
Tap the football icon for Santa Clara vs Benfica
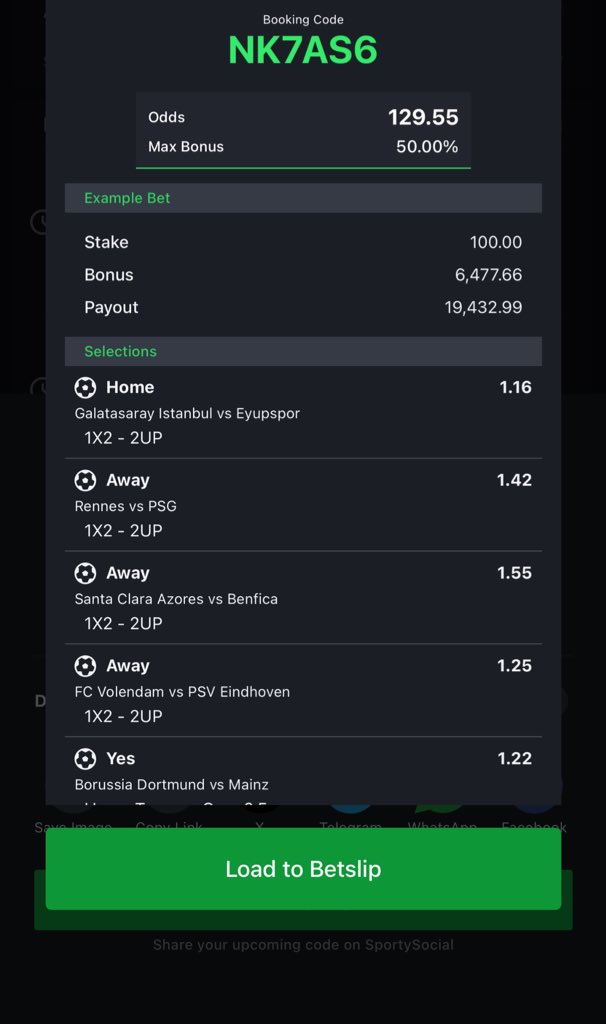[85, 573]
